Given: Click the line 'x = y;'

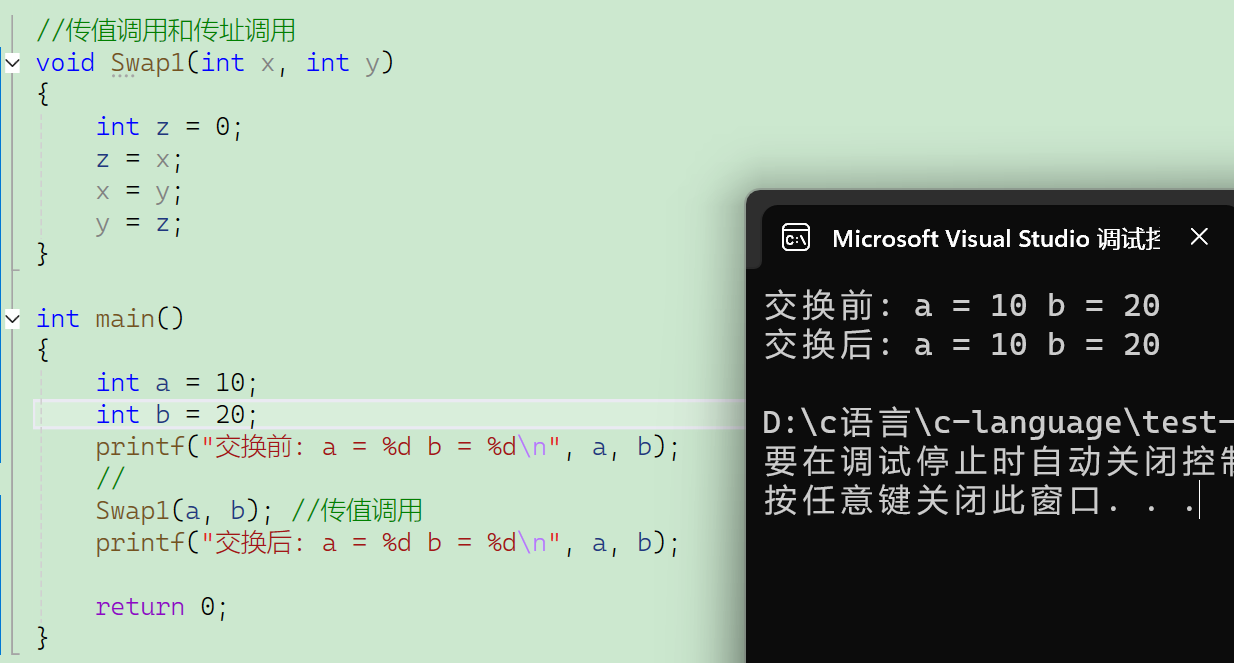Looking at the screenshot, I should tap(141, 191).
